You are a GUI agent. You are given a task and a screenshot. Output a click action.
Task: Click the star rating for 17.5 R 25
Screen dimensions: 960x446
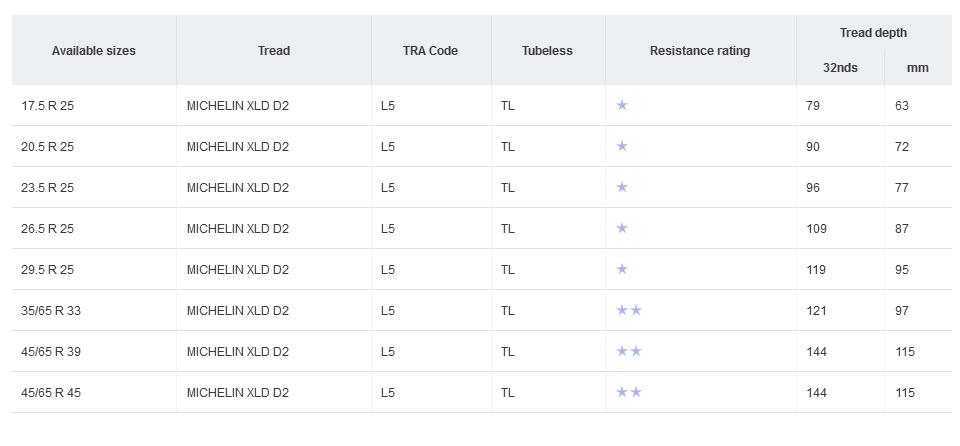pos(622,105)
